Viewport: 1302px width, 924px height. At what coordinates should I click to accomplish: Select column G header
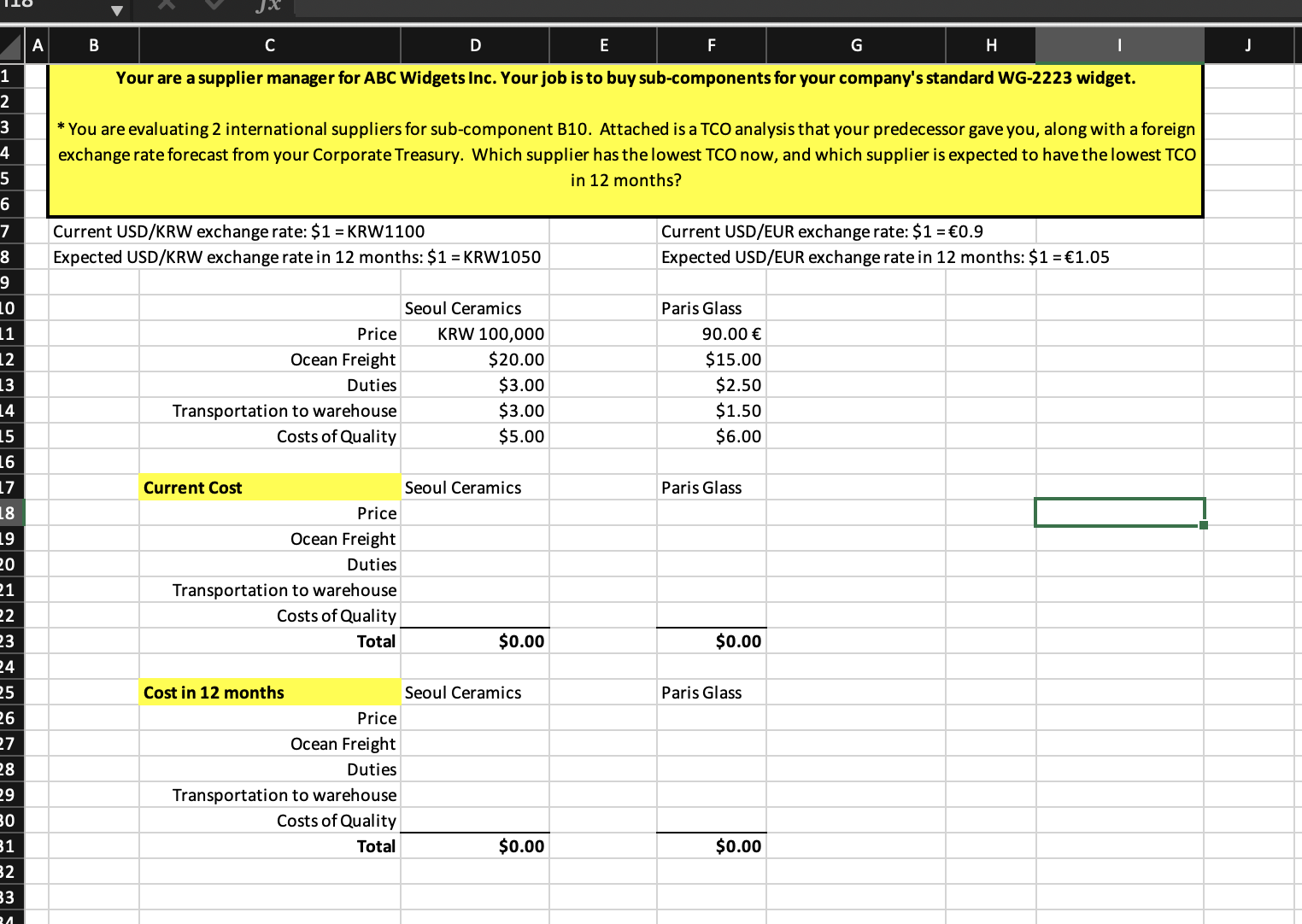click(856, 45)
